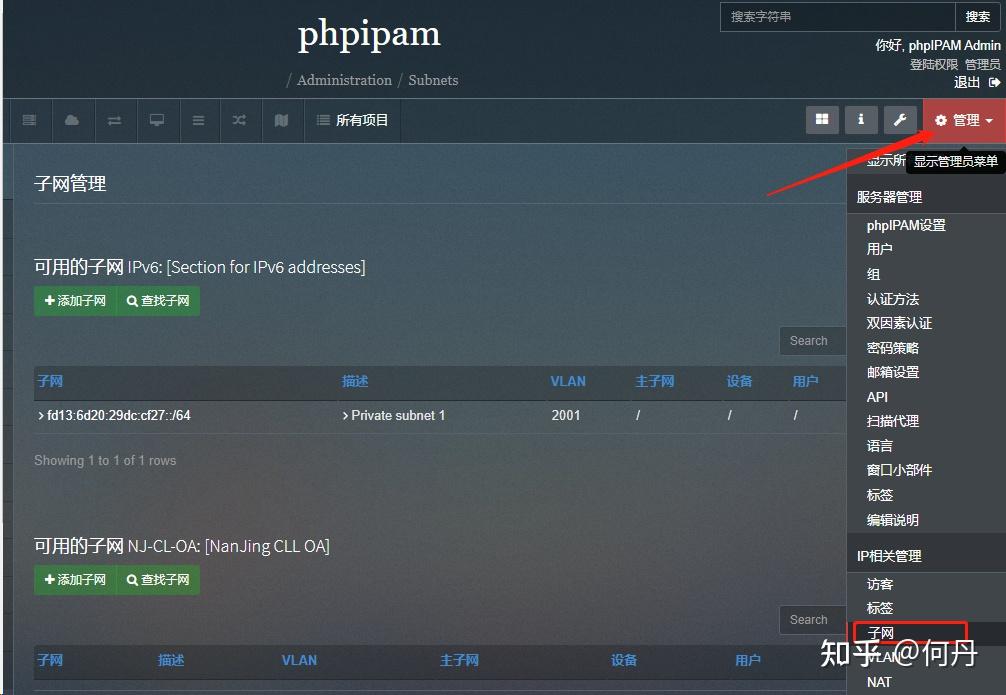Open the folded map icon in toolbar
This screenshot has height=695, width=1006.
pos(281,120)
